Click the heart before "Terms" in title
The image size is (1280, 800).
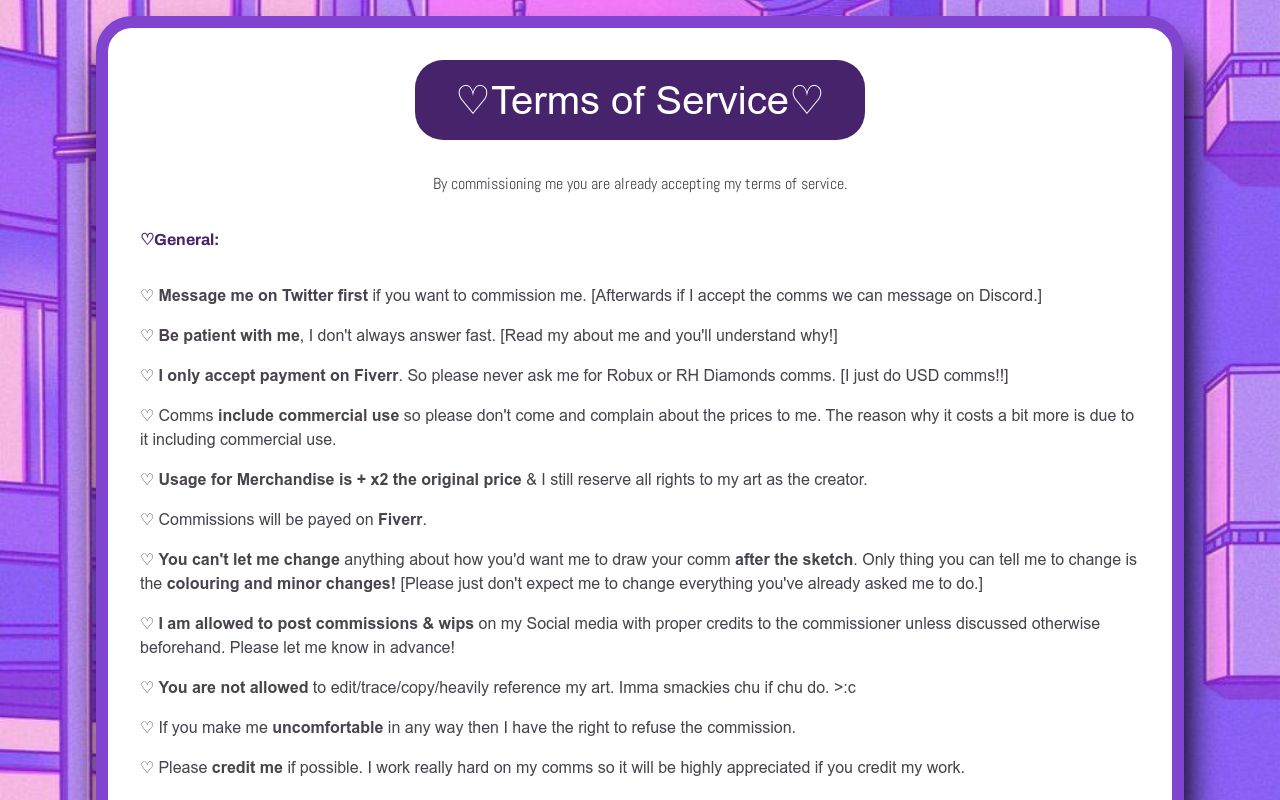pos(473,100)
